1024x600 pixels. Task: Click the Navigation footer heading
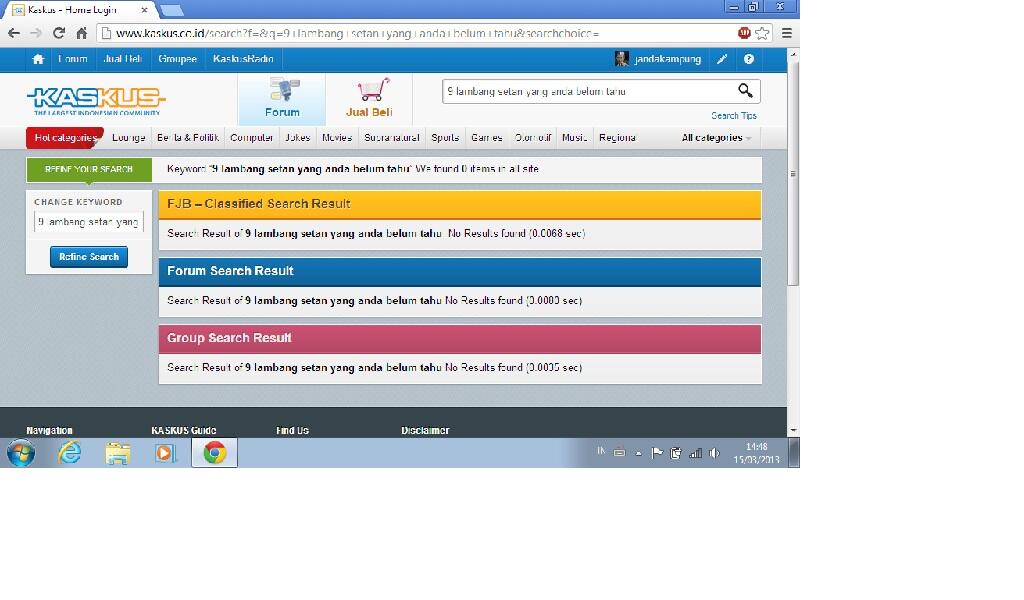click(x=50, y=431)
